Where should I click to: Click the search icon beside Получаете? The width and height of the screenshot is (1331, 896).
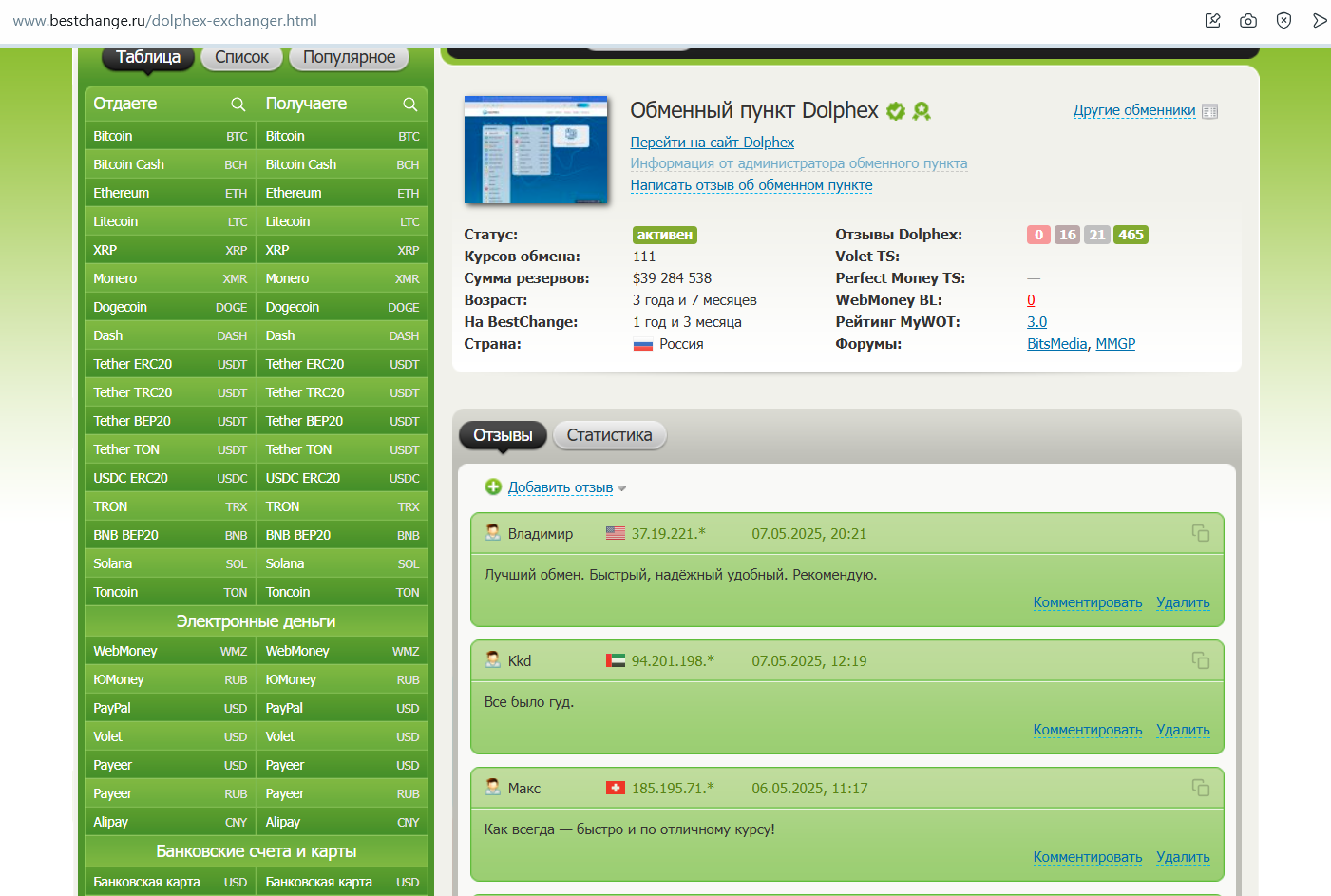pyautogui.click(x=409, y=105)
